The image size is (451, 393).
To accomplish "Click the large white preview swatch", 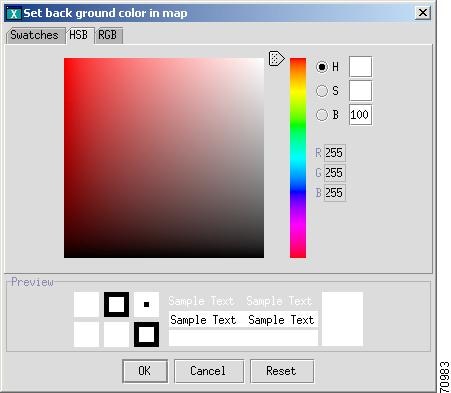I will (x=342, y=319).
